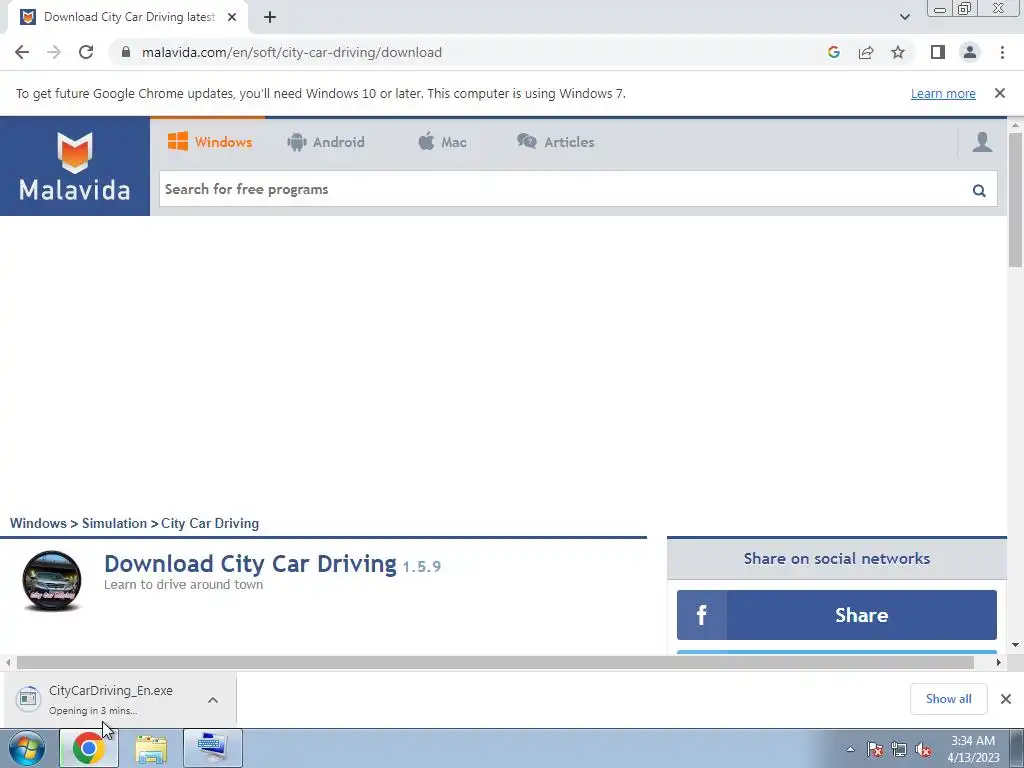Click the network tray icon
Screen dimensions: 1024x768
tap(899, 749)
